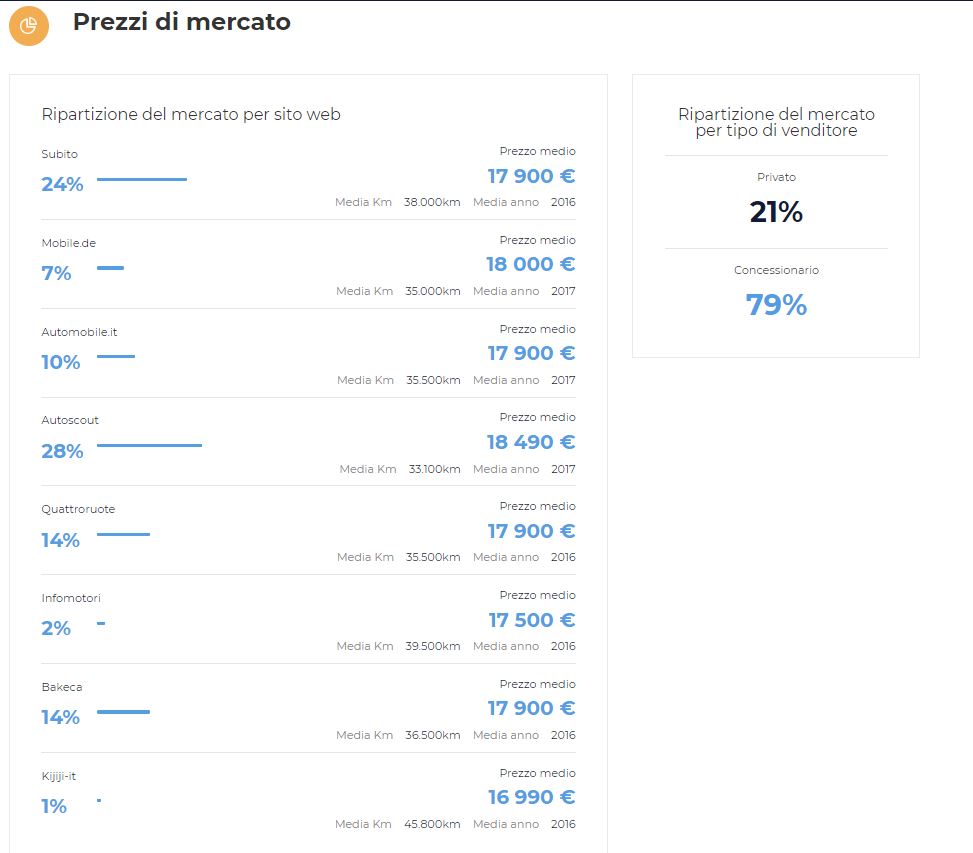Click the Prezzi di mercato heading
This screenshot has height=853, width=973.
(181, 22)
